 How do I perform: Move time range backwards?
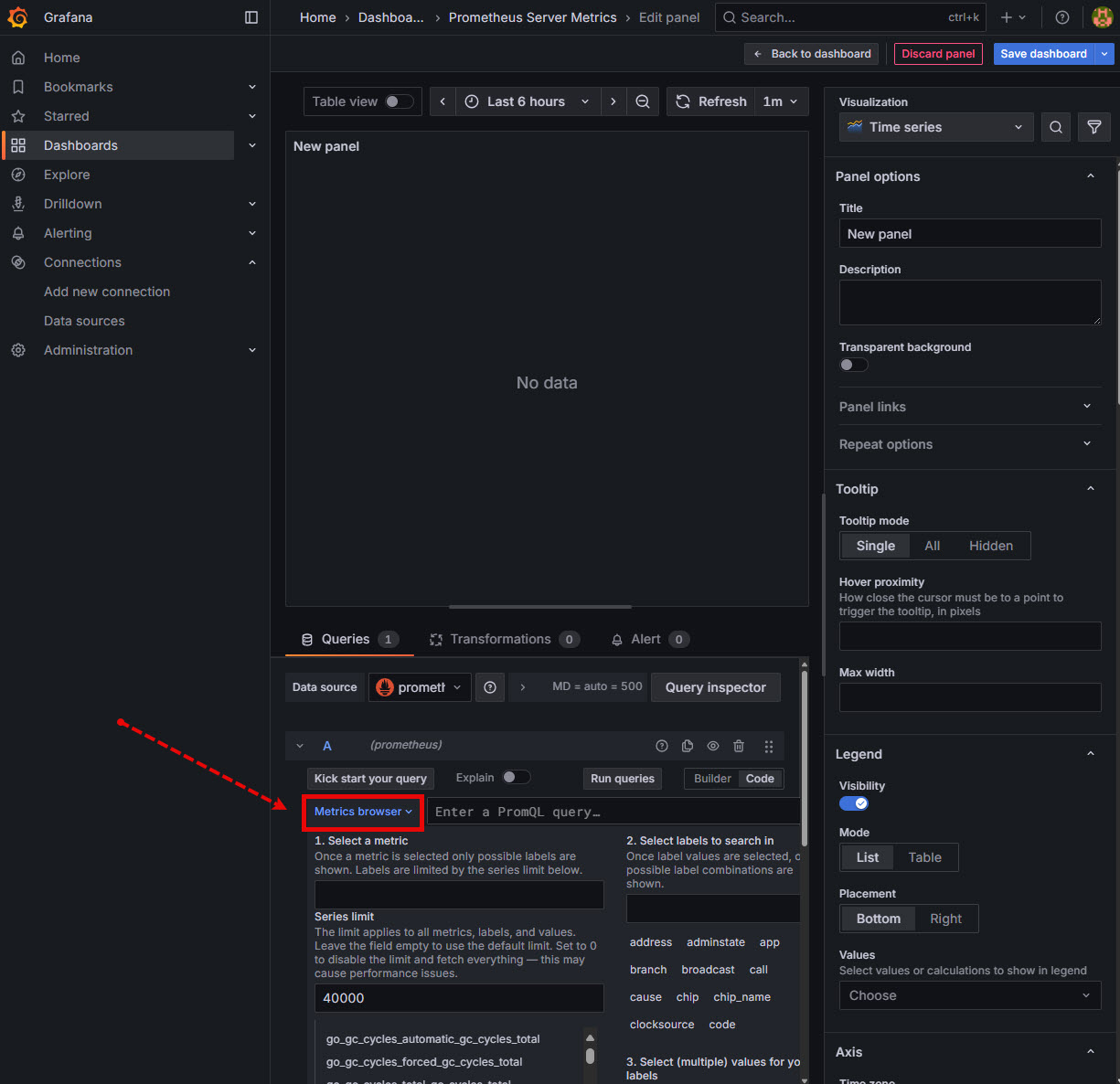443,101
